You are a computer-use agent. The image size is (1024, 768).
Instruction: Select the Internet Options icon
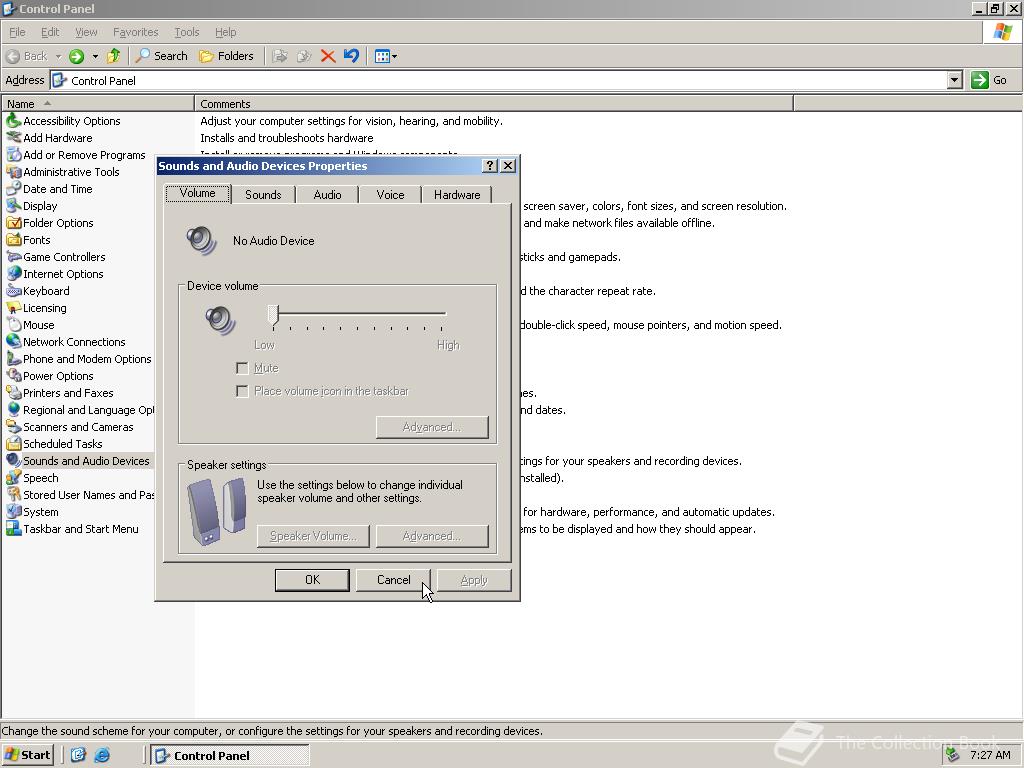pyautogui.click(x=13, y=274)
